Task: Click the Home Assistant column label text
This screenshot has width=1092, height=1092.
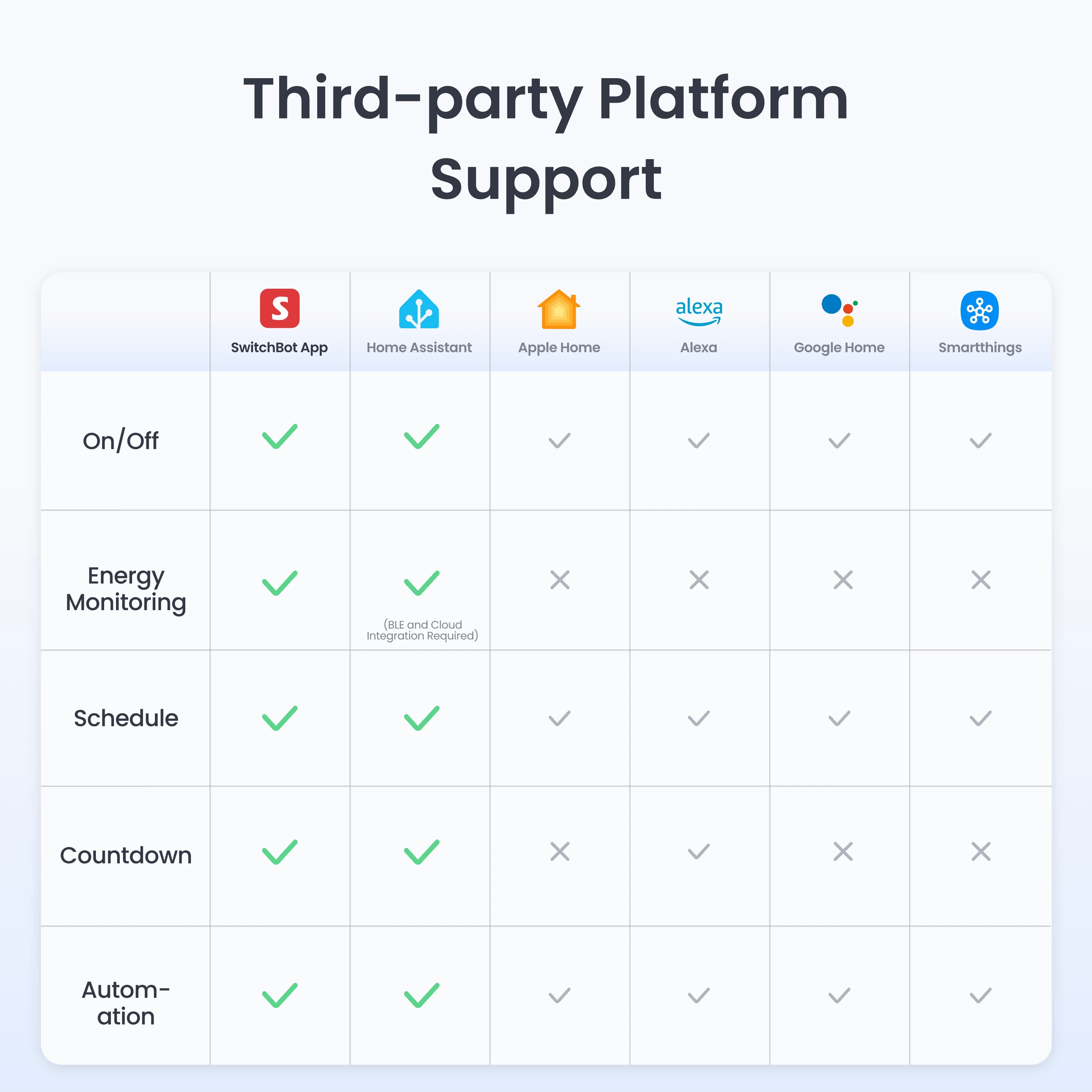Action: coord(419,348)
